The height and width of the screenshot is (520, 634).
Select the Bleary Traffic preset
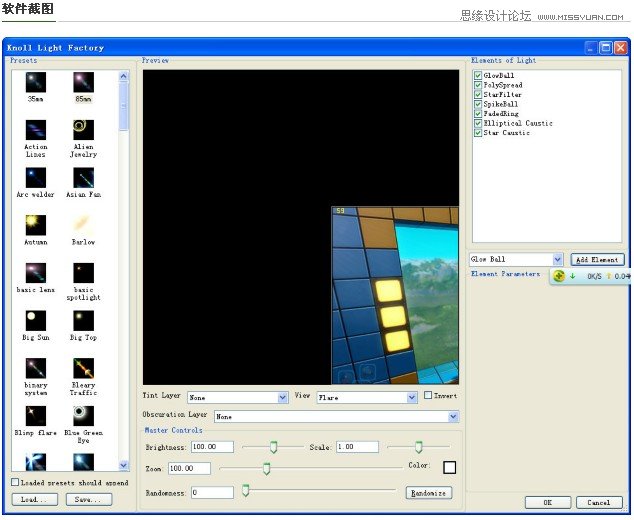coord(83,368)
